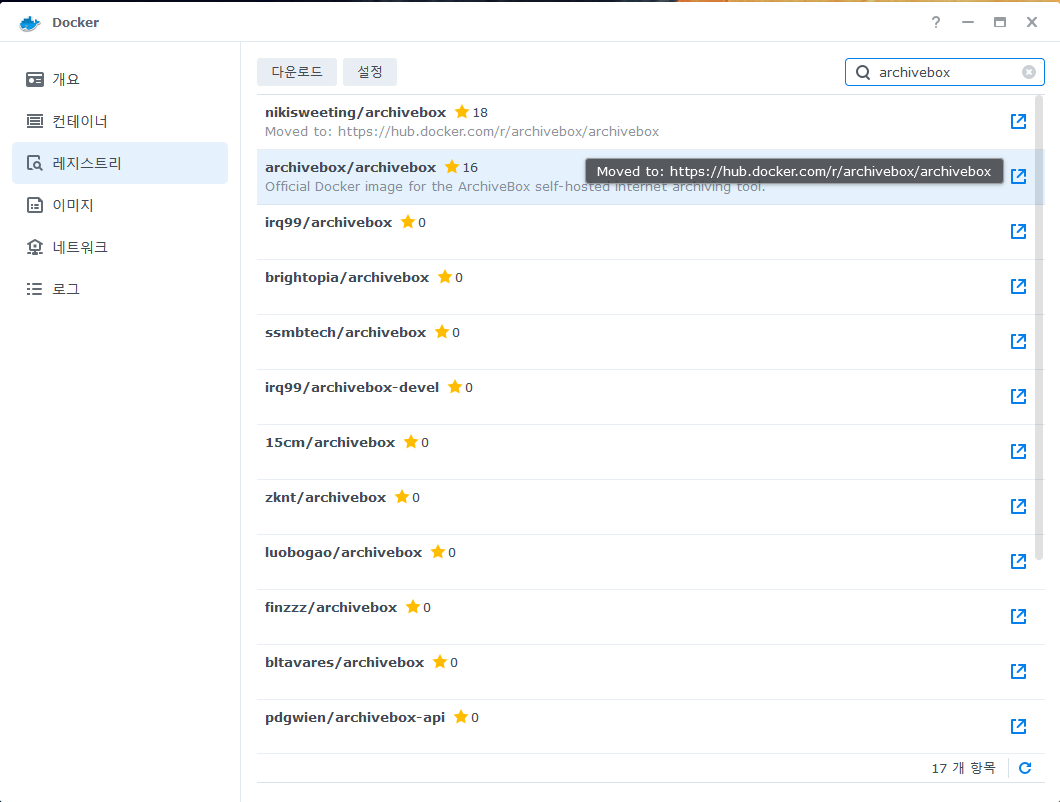Open external link for luobogao/archivebox
The image size is (1060, 802).
click(1018, 561)
